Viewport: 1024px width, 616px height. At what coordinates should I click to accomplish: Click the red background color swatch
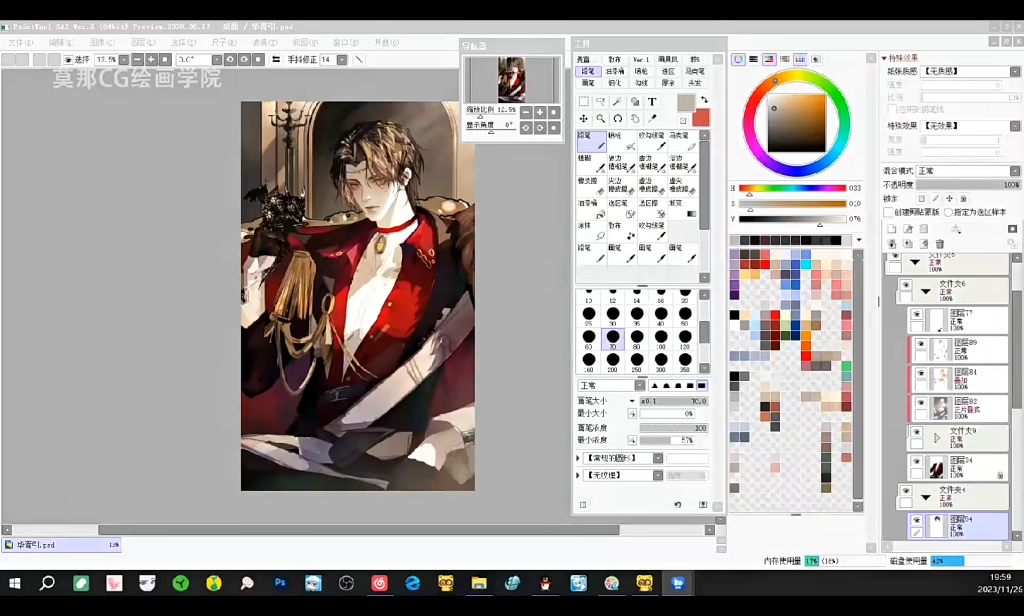tap(702, 118)
